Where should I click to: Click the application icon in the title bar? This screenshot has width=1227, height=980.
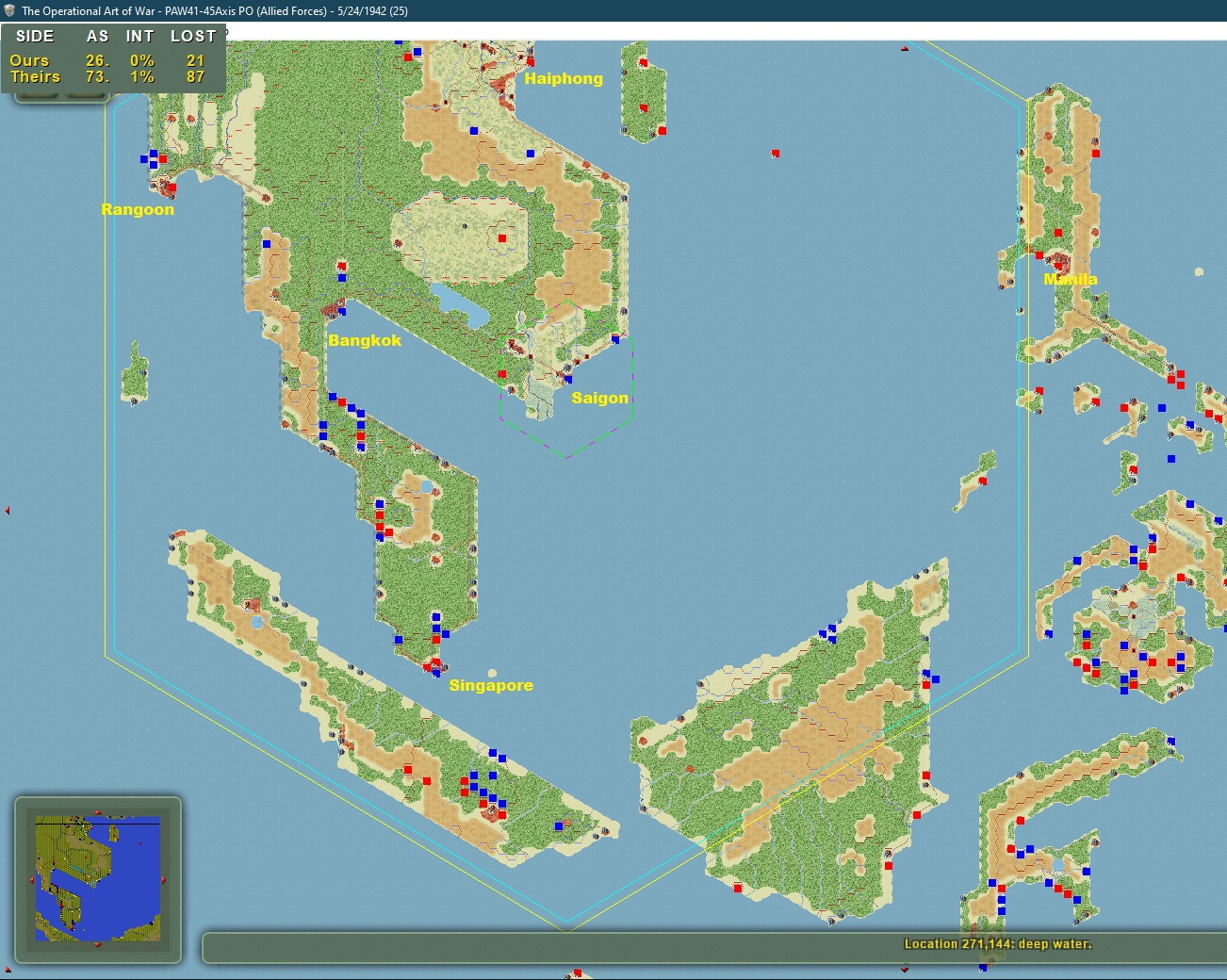tap(9, 10)
